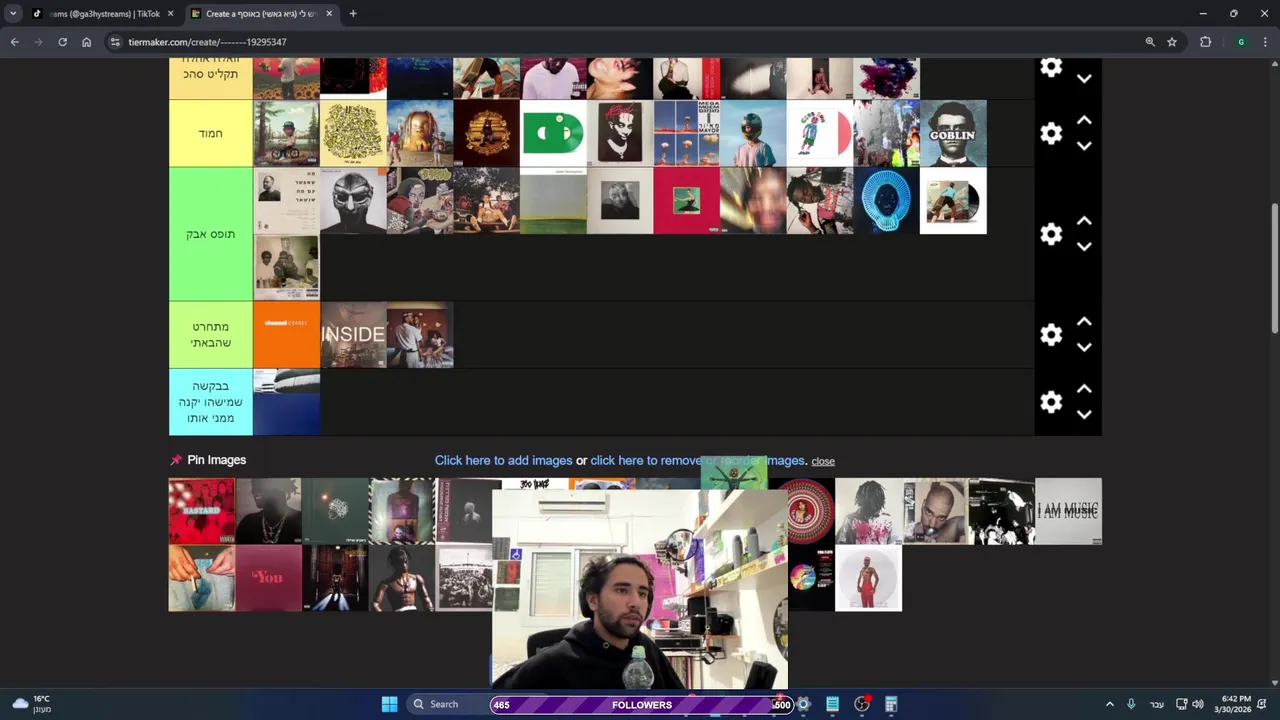Select the green vinyl disc cover
Screen dimensions: 1280x720
pyautogui.click(x=553, y=133)
